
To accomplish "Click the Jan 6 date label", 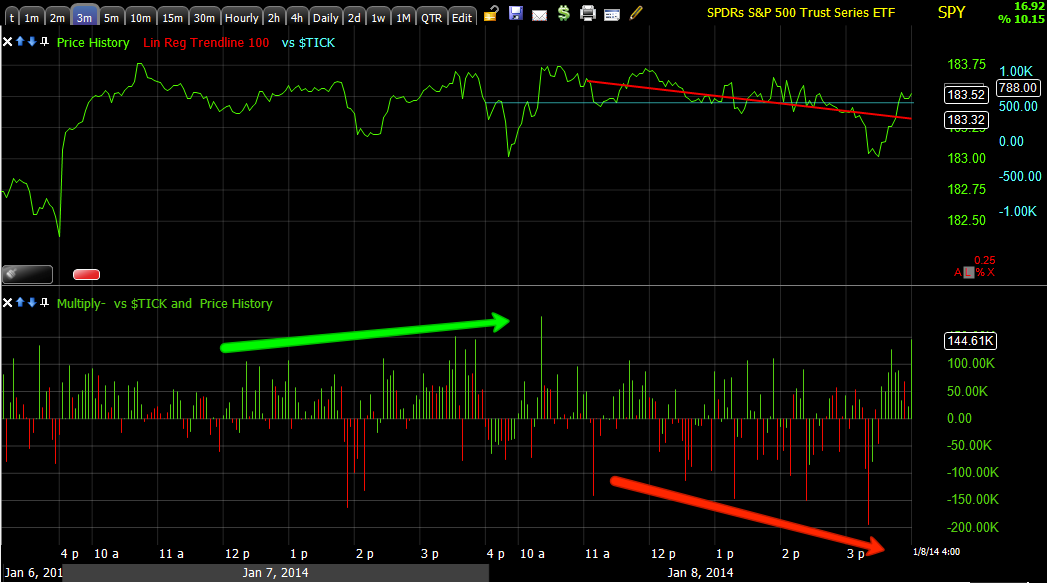I will click(x=33, y=572).
